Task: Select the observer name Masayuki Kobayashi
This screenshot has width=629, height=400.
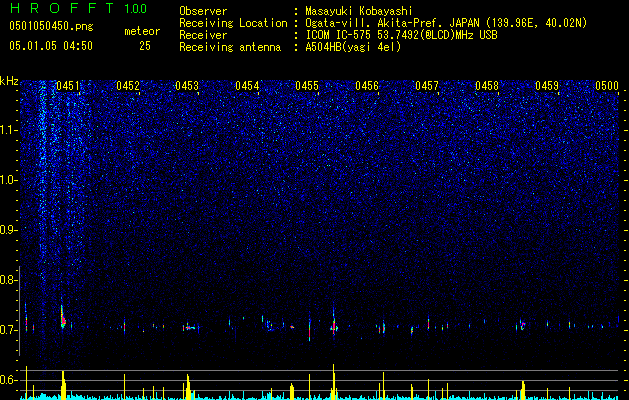Action: point(359,11)
